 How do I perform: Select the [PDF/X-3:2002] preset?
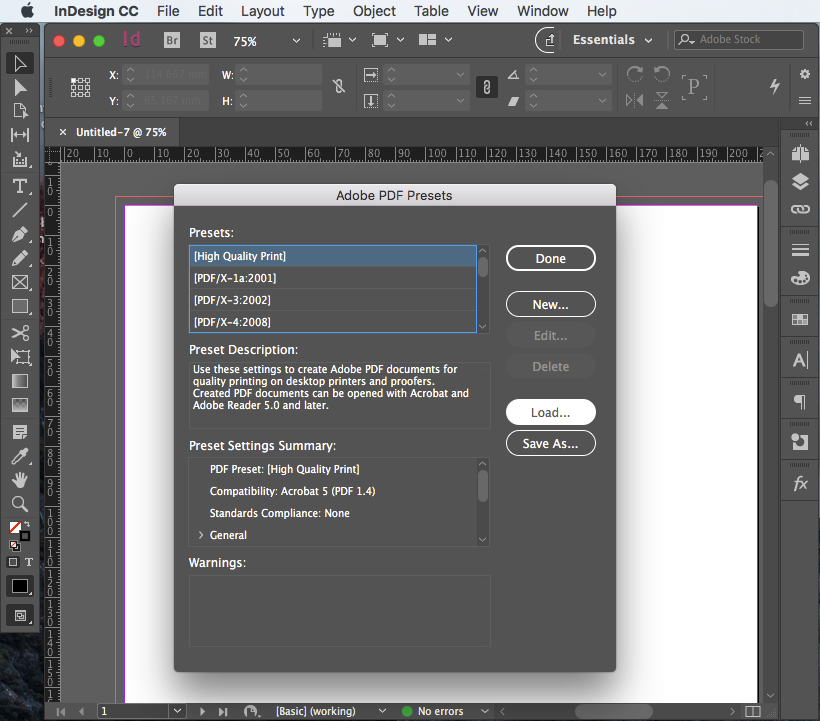pyautogui.click(x=333, y=300)
